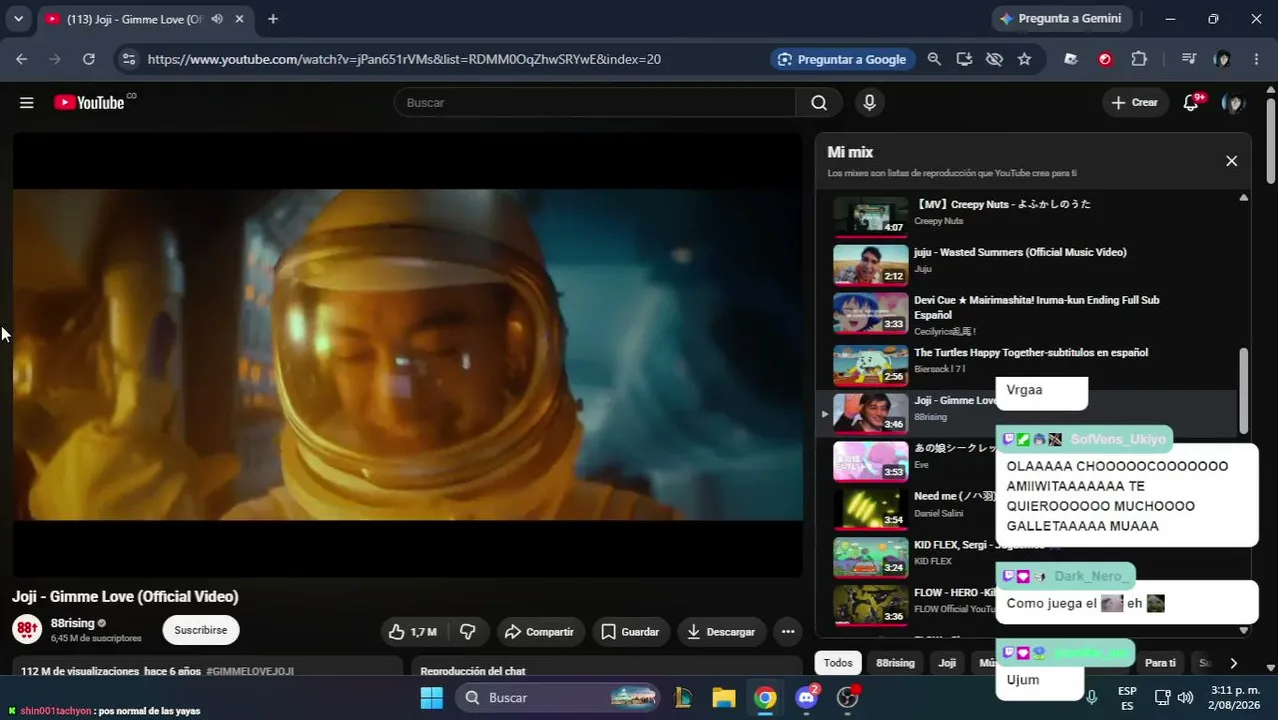The image size is (1278, 720).
Task: Start voice search with the microphone icon
Action: (869, 102)
